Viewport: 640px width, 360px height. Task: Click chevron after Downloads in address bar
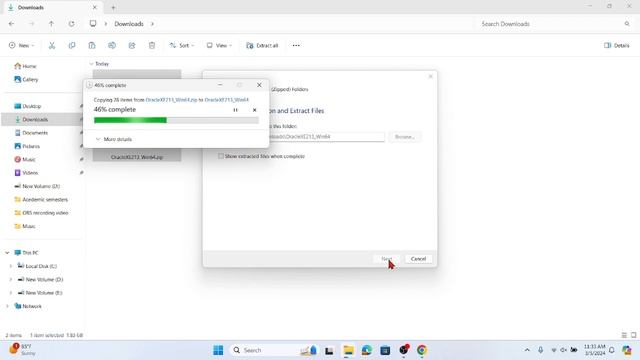point(152,24)
